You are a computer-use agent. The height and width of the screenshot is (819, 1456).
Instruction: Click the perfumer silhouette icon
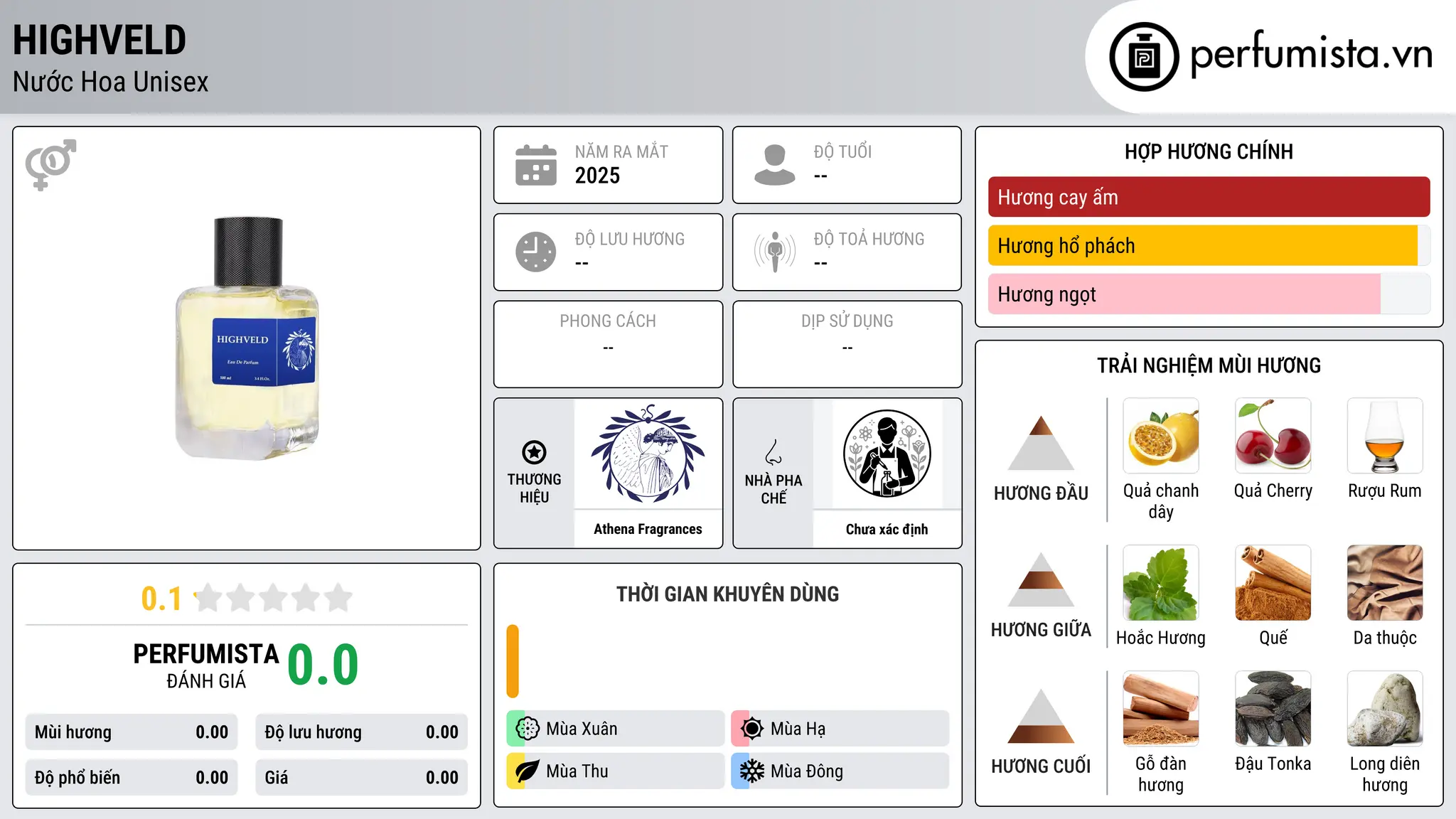click(887, 454)
